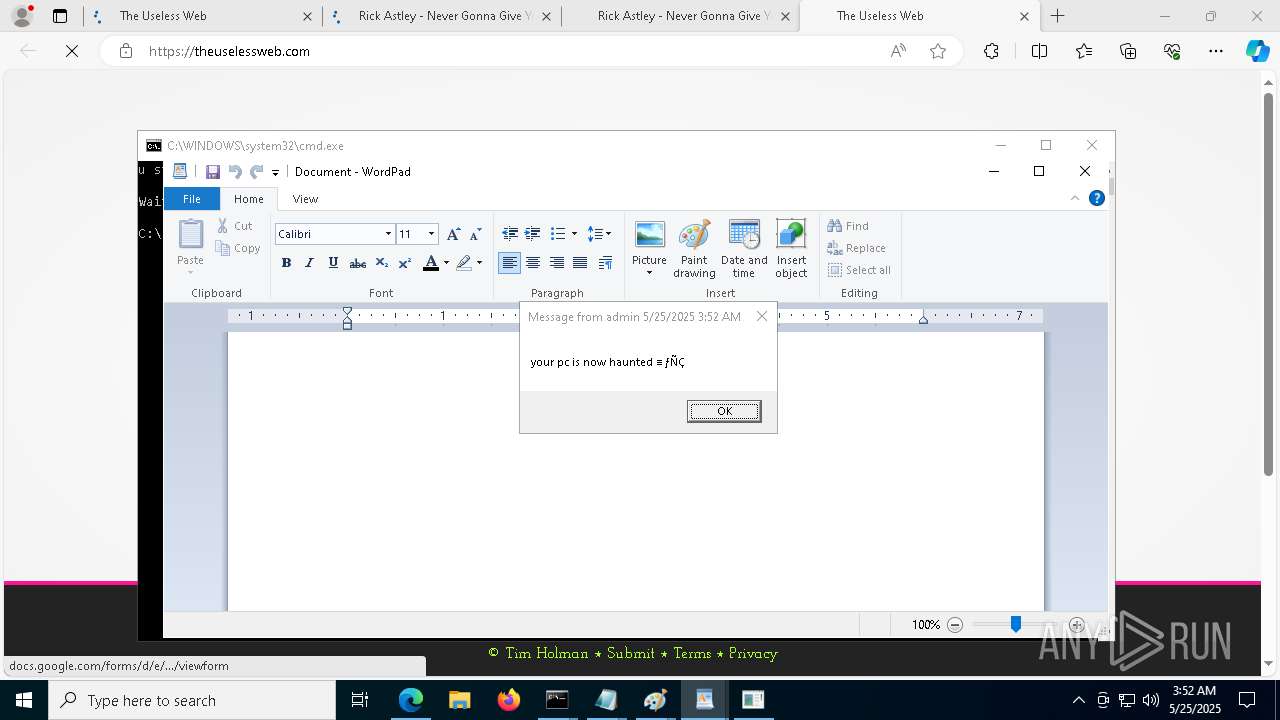The width and height of the screenshot is (1280, 720).
Task: Click the Redo arrow in WordPad
Action: pos(257,172)
